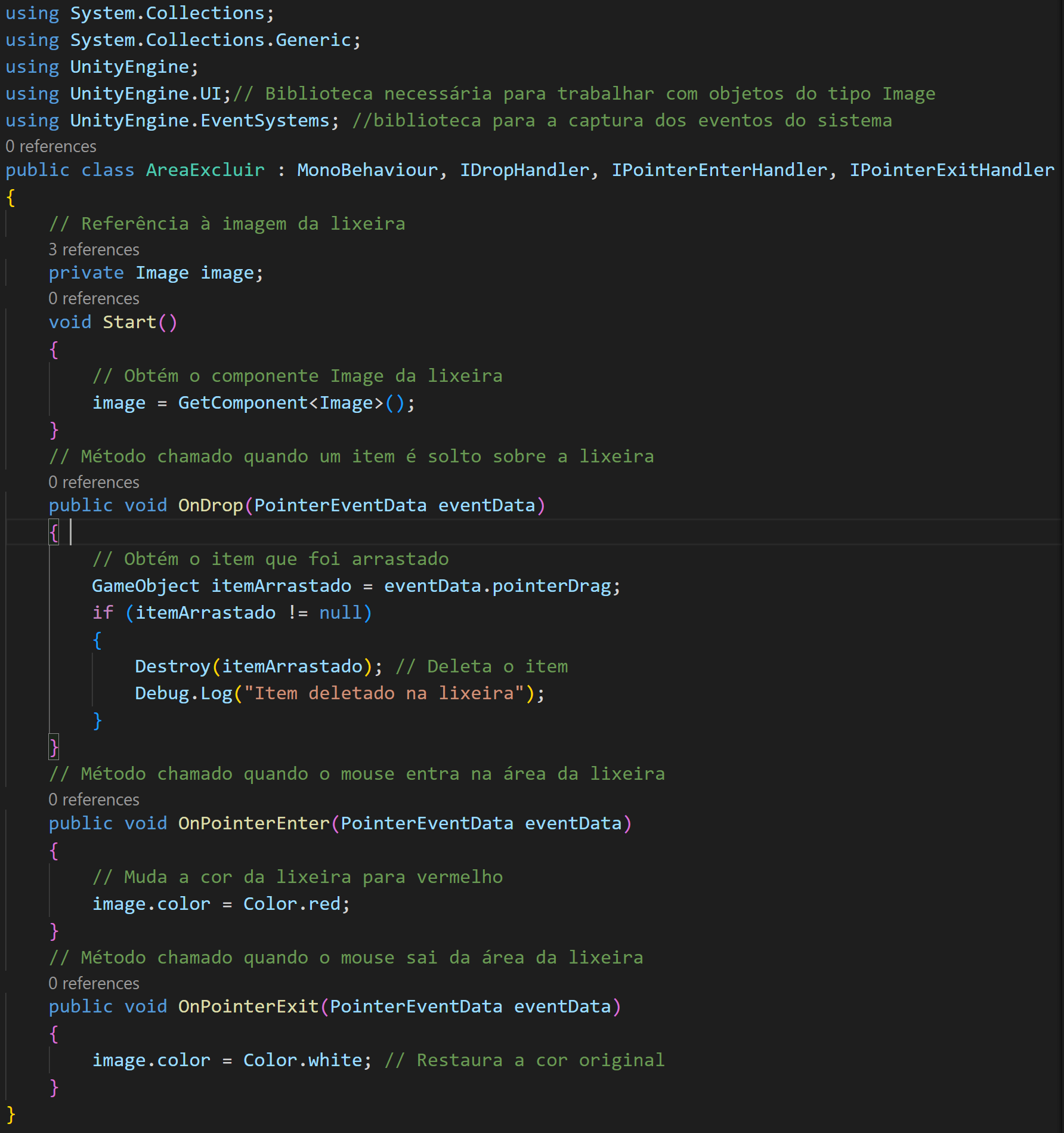Click the final closing brace of the class
Screen dimensions: 1064x1133
[x=11, y=1114]
